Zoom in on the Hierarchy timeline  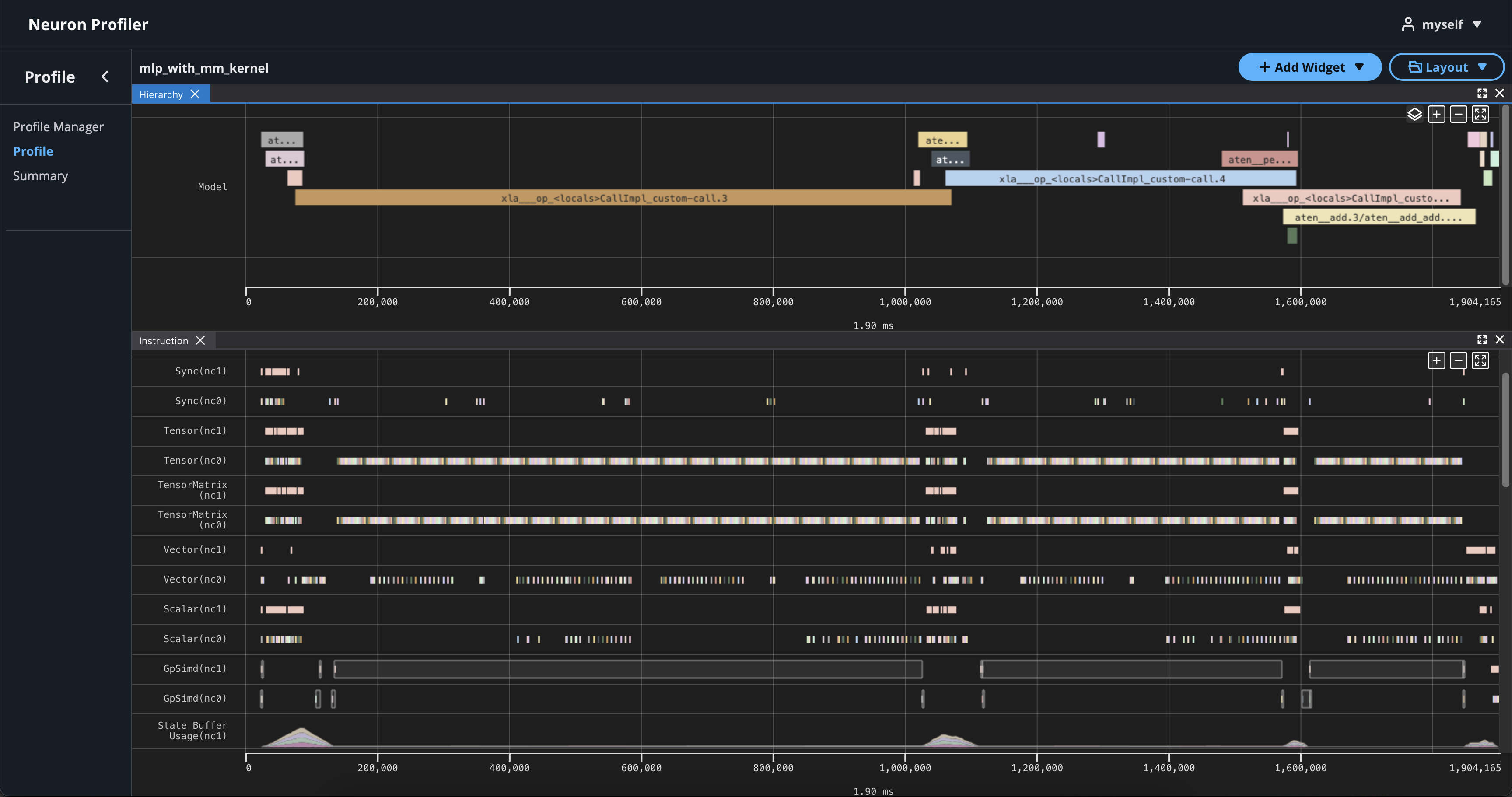(x=1436, y=114)
